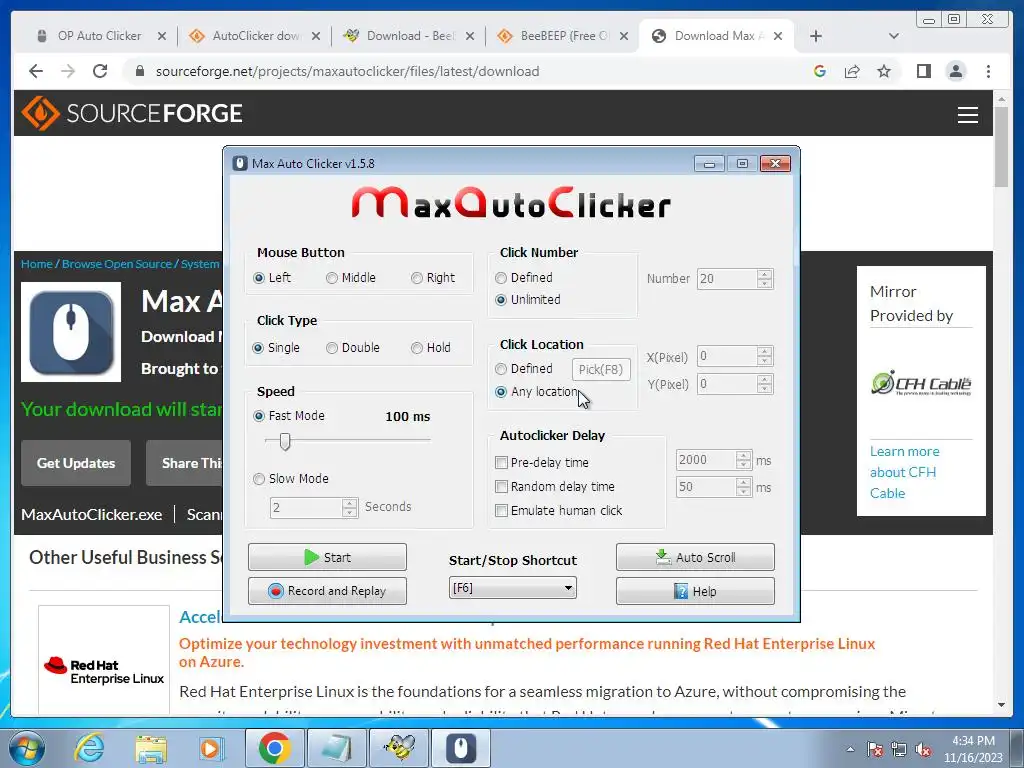Click the SourceForge logo
1024x768 pixels.
133,113
